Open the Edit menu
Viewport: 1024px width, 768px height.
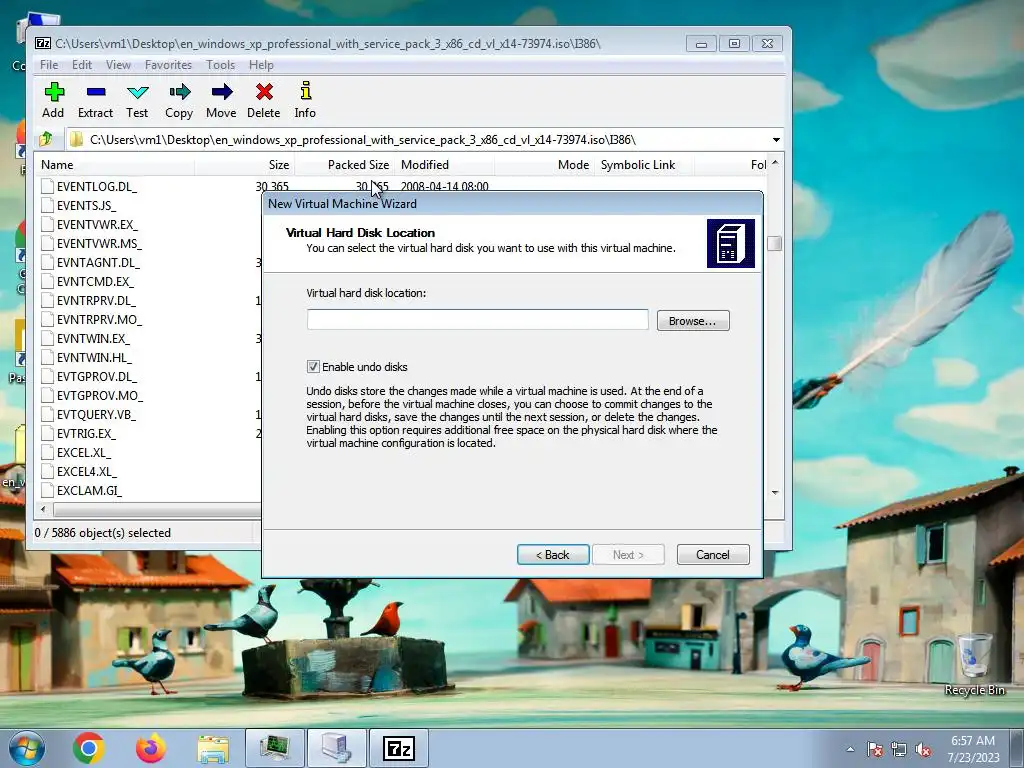[x=82, y=65]
